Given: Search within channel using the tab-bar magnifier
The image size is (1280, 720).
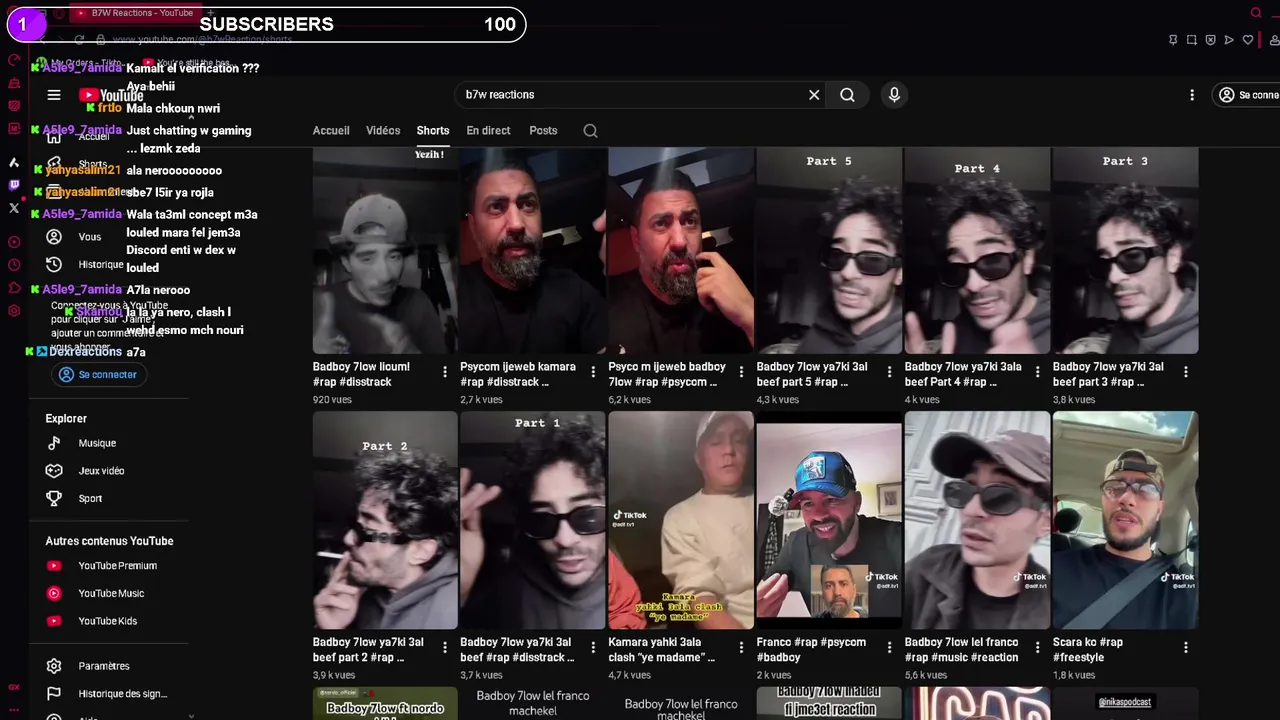Looking at the screenshot, I should coord(590,131).
